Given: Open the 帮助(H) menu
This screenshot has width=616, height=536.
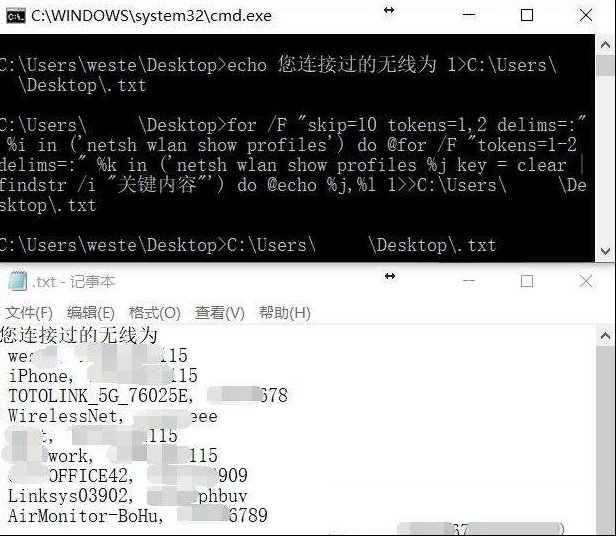Looking at the screenshot, I should [x=285, y=313].
